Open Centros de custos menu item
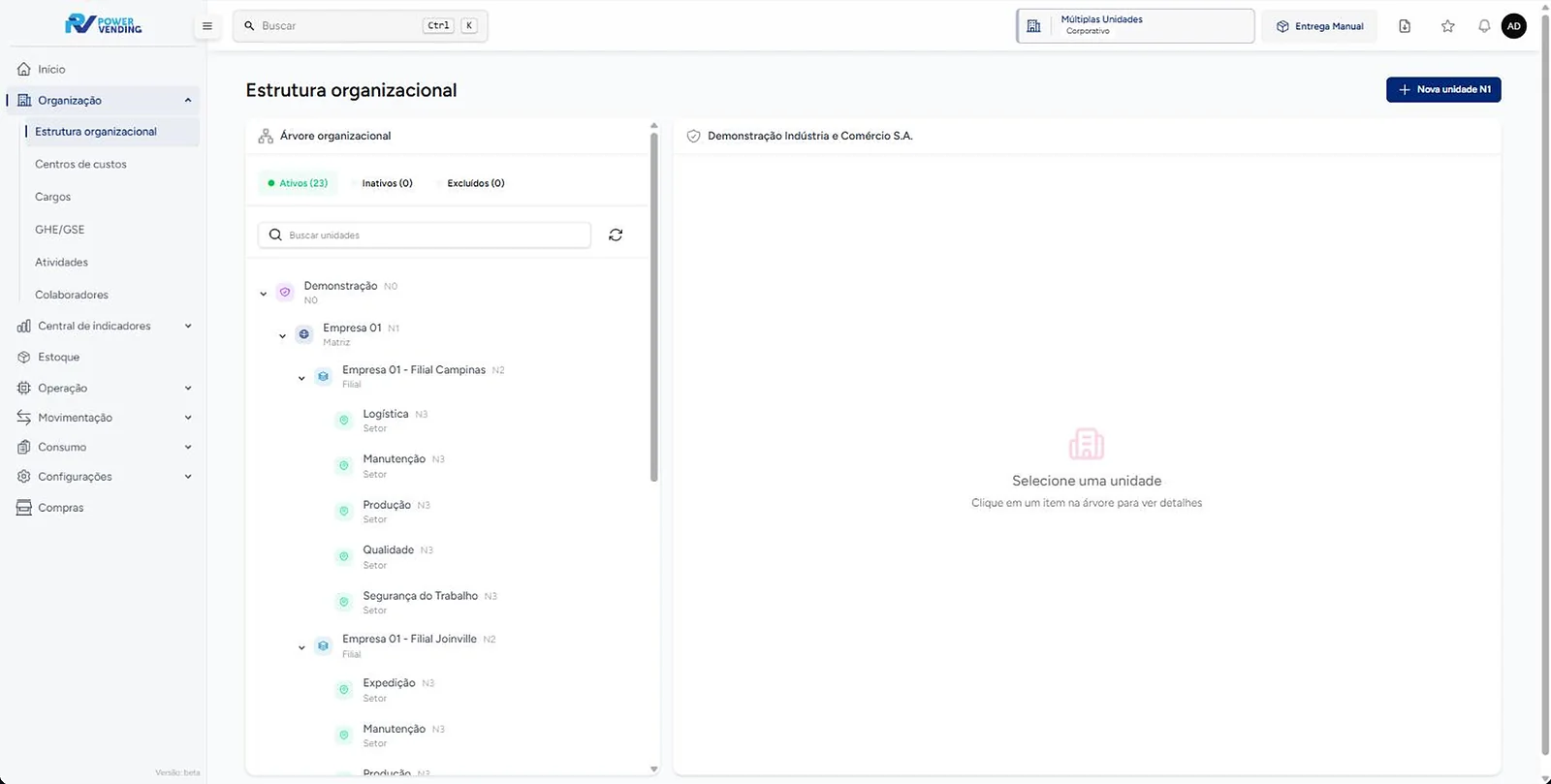1551x784 pixels. (x=80, y=164)
